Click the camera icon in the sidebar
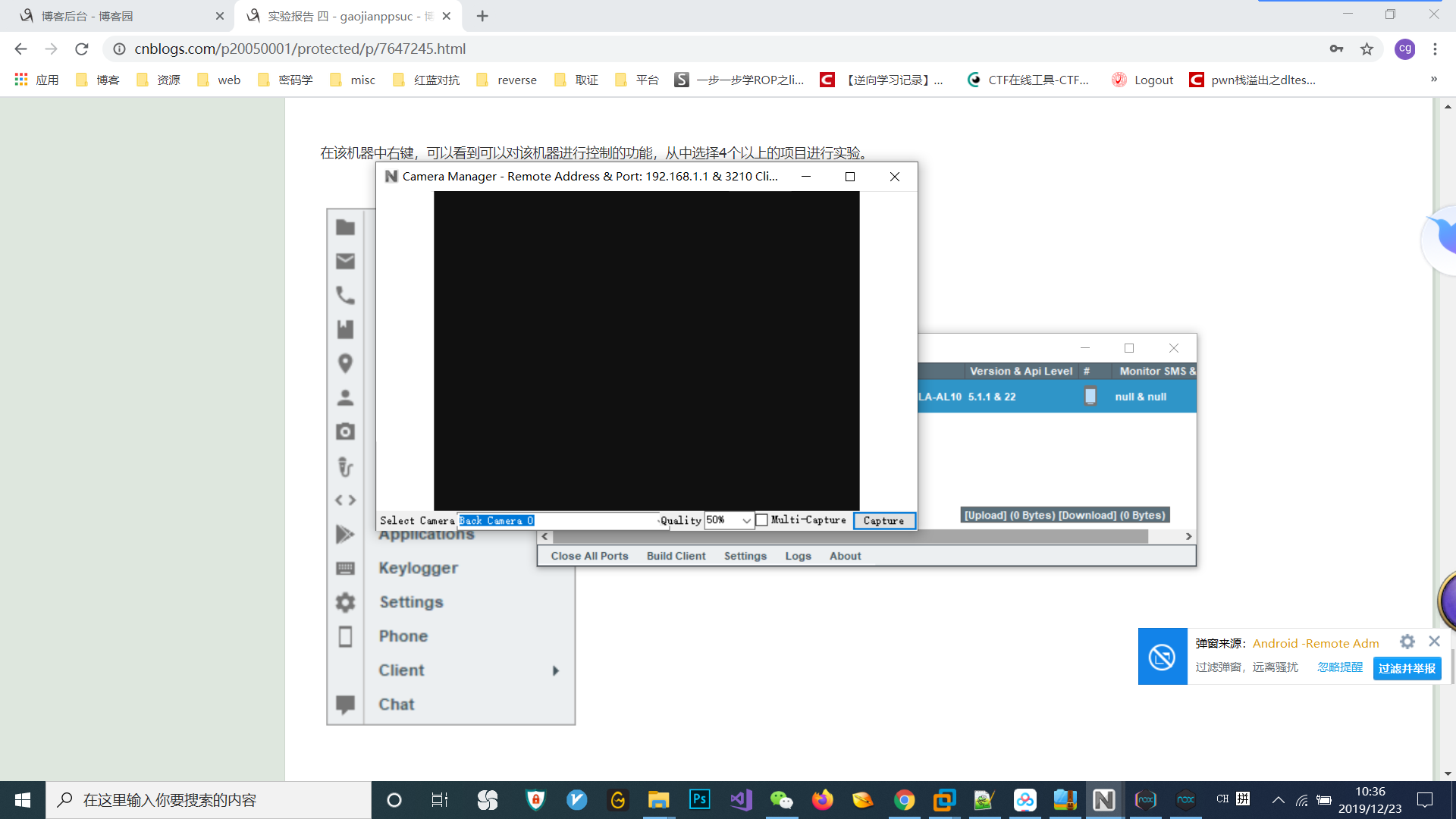Screen dimensions: 1456x819 pyautogui.click(x=345, y=431)
